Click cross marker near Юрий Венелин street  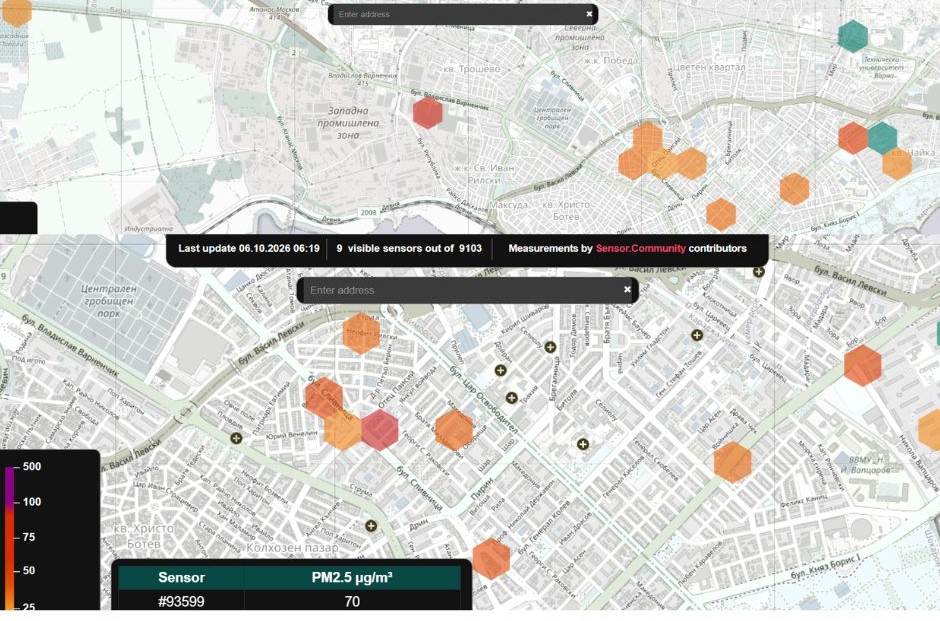click(236, 438)
